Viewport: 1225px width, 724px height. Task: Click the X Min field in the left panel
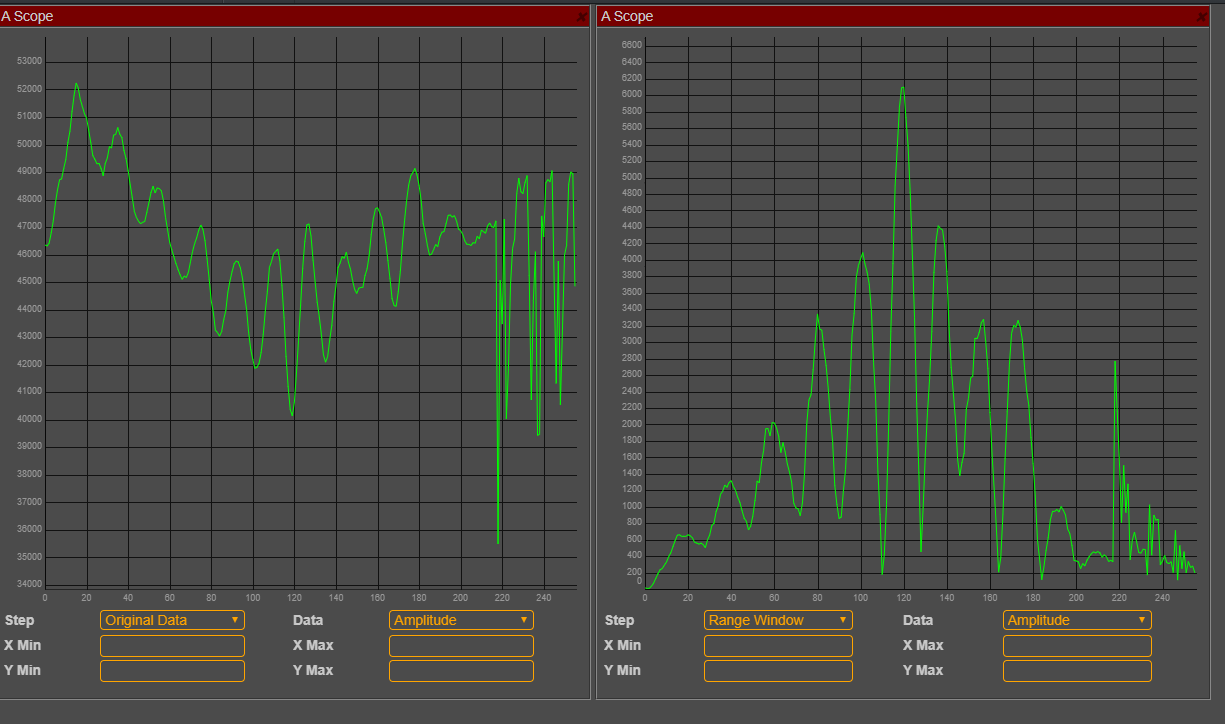click(172, 646)
